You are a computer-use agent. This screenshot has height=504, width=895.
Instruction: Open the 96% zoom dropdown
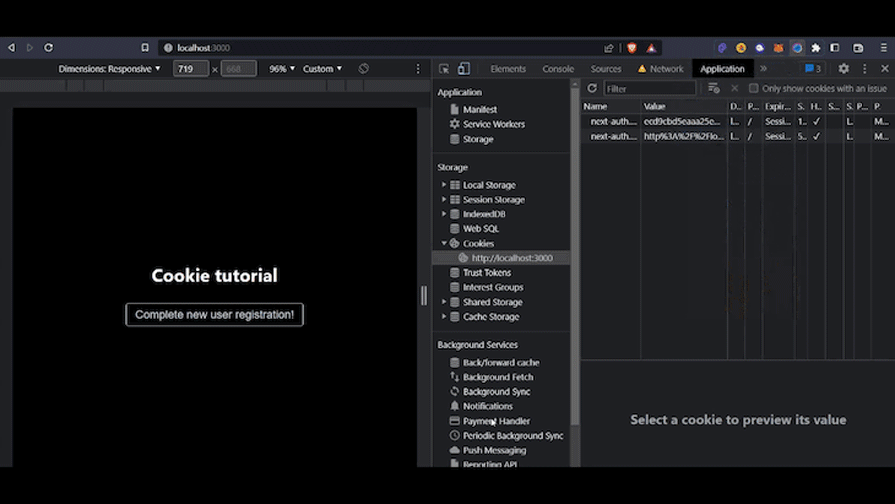tap(282, 69)
